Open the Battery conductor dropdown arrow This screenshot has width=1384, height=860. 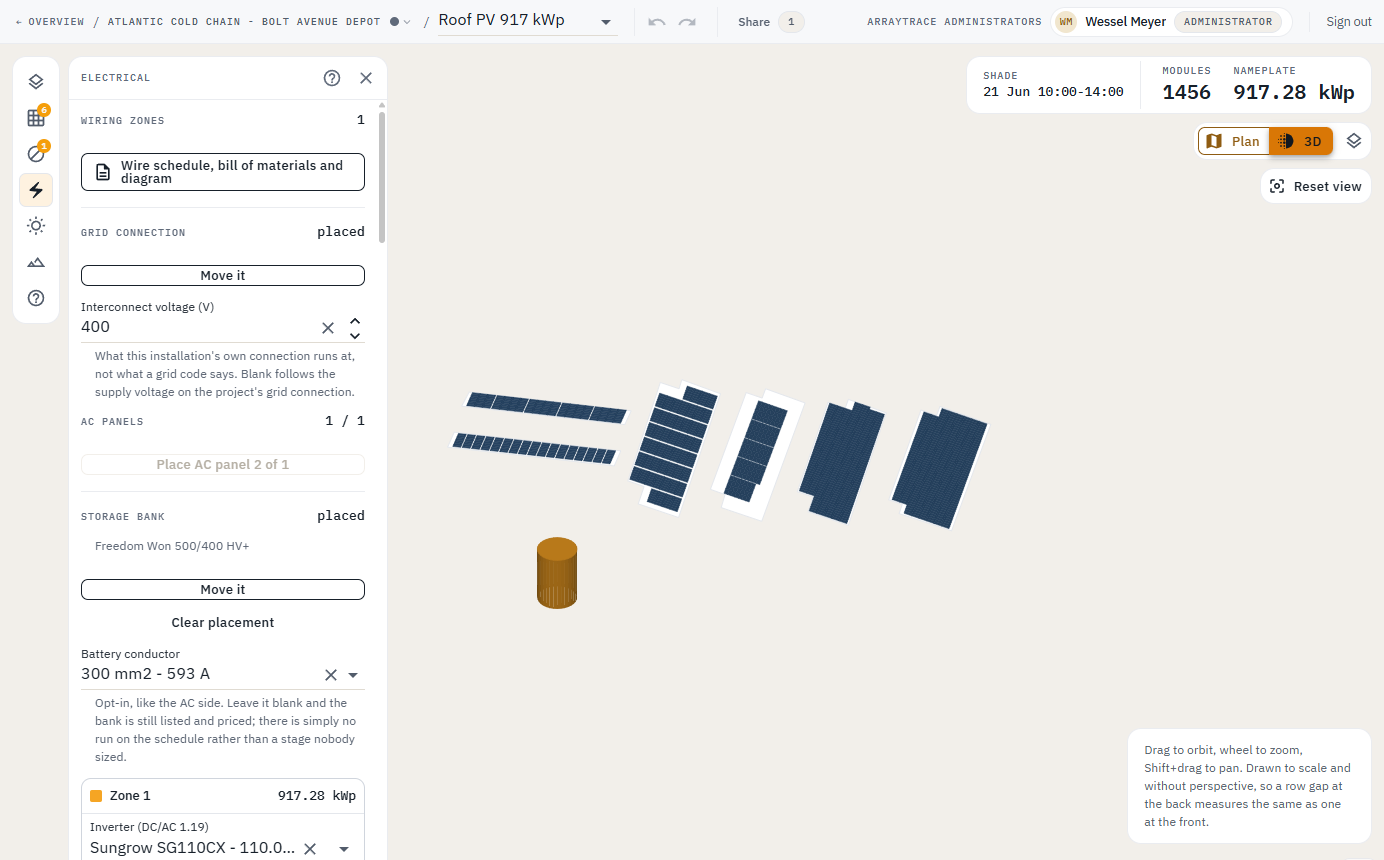click(353, 675)
